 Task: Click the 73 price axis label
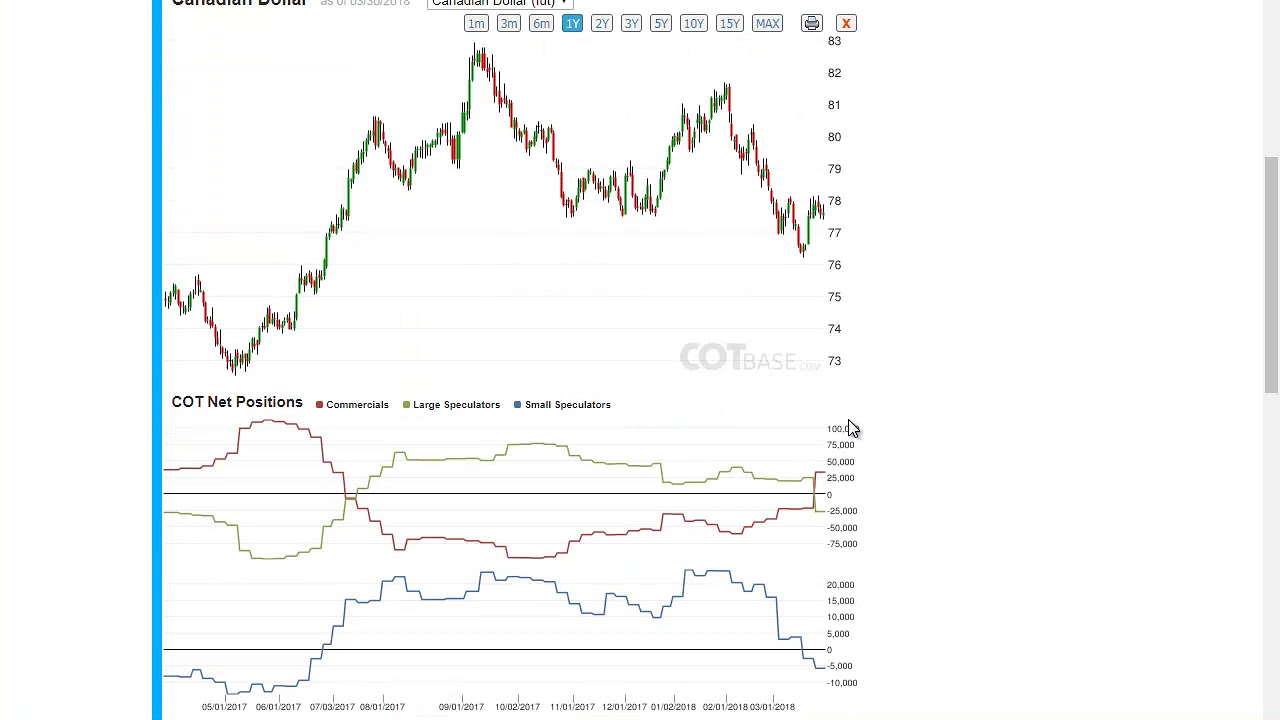point(834,361)
